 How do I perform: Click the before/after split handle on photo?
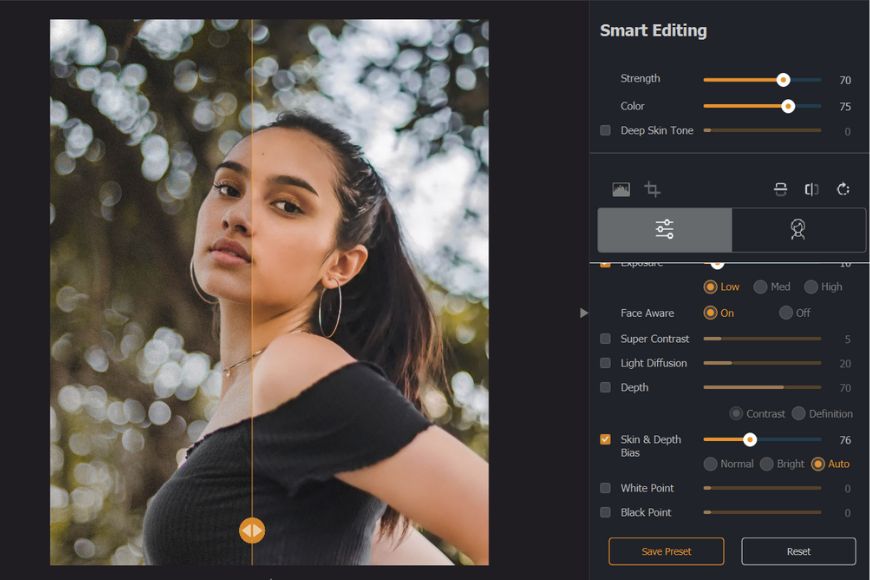[252, 531]
